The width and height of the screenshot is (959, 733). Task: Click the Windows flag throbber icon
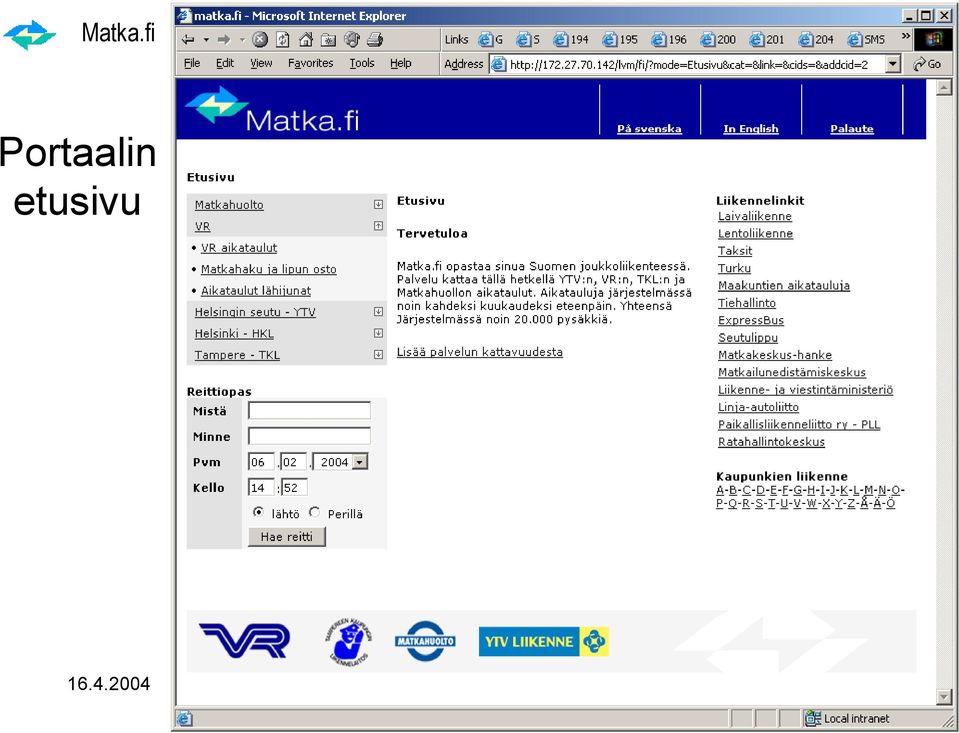[x=933, y=40]
